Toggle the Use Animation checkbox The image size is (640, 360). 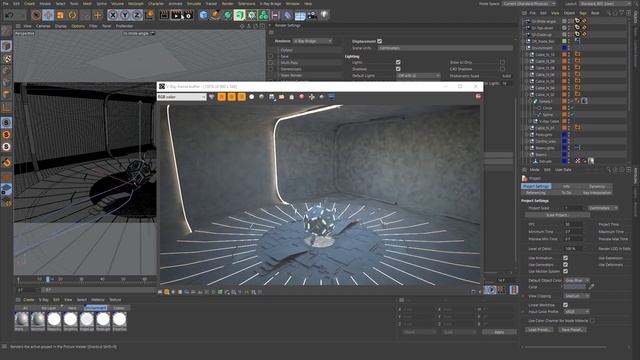565,258
